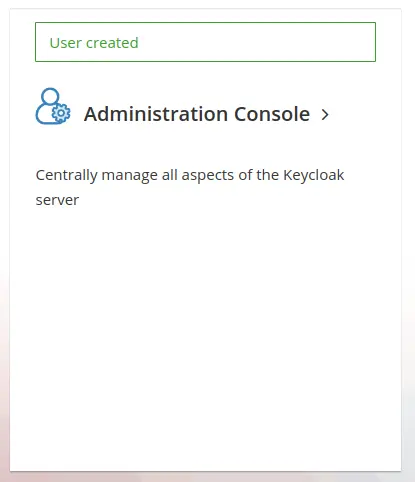Click the green-bordered success alert box
This screenshot has width=415, height=482.
point(205,42)
